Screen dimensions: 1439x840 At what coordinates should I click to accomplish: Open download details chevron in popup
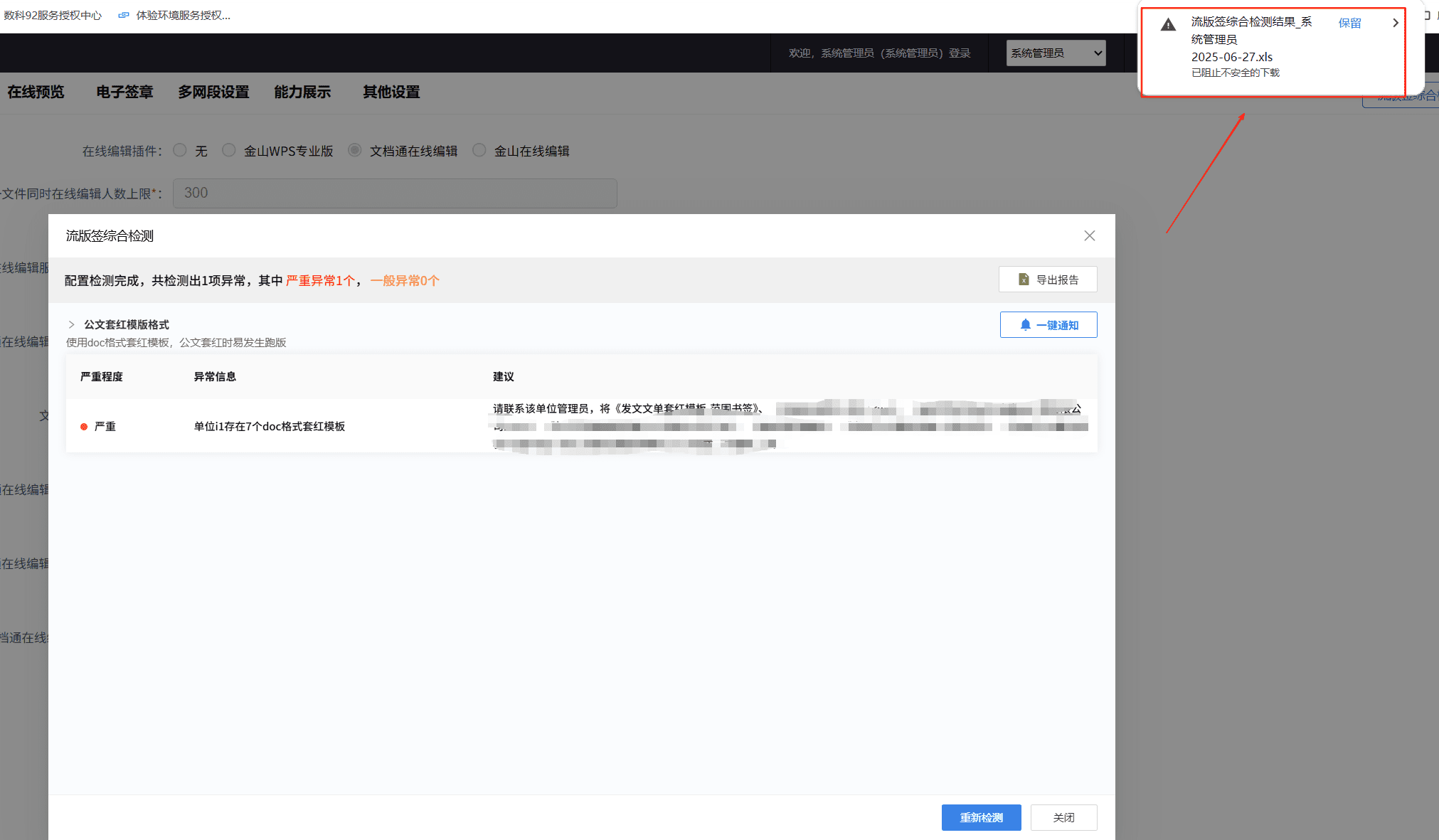tap(1395, 23)
